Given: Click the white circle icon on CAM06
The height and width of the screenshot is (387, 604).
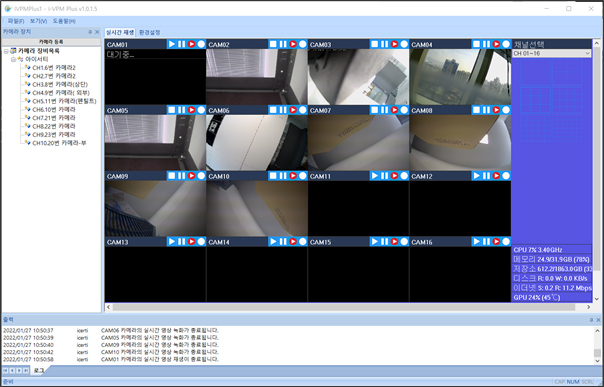Looking at the screenshot, I should point(303,110).
